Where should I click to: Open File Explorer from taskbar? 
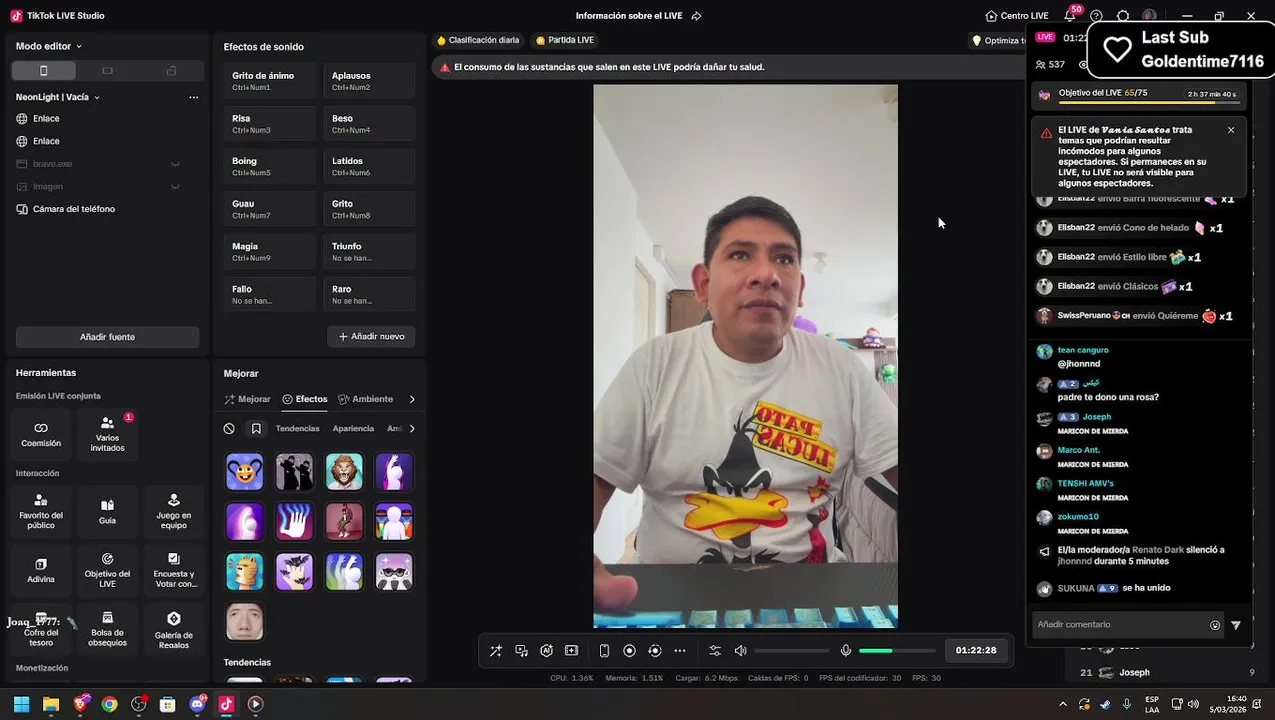click(51, 704)
